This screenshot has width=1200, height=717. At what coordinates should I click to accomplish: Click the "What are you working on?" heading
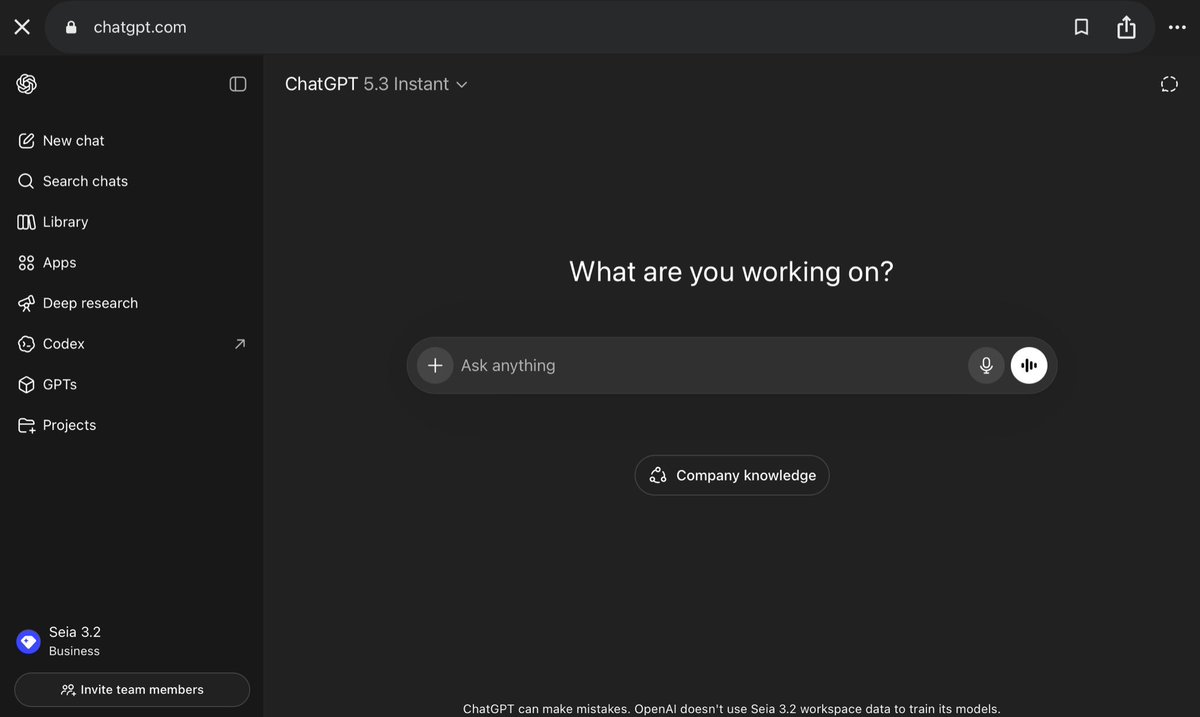[731, 271]
